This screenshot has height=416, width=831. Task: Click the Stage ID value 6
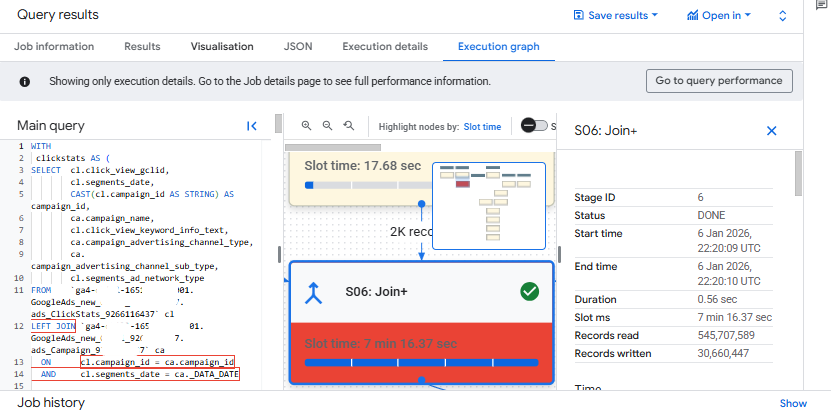pos(700,198)
